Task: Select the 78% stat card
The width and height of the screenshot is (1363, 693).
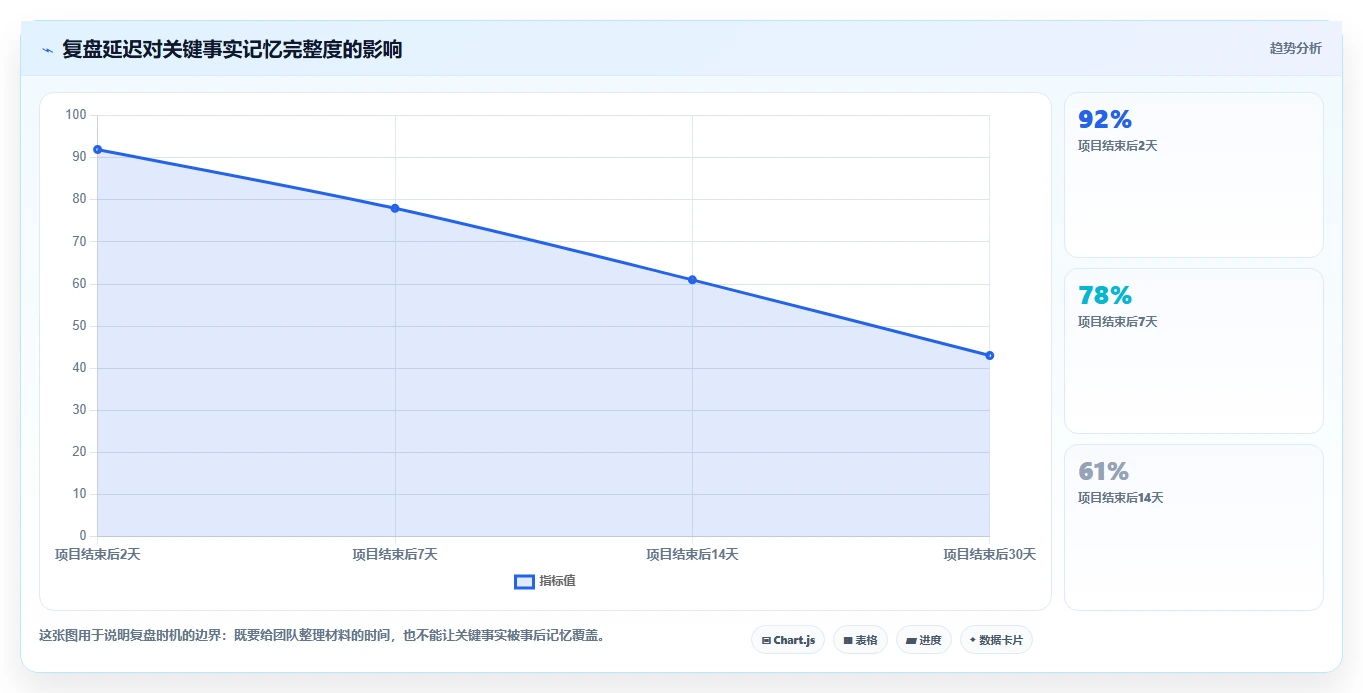Action: point(1194,351)
